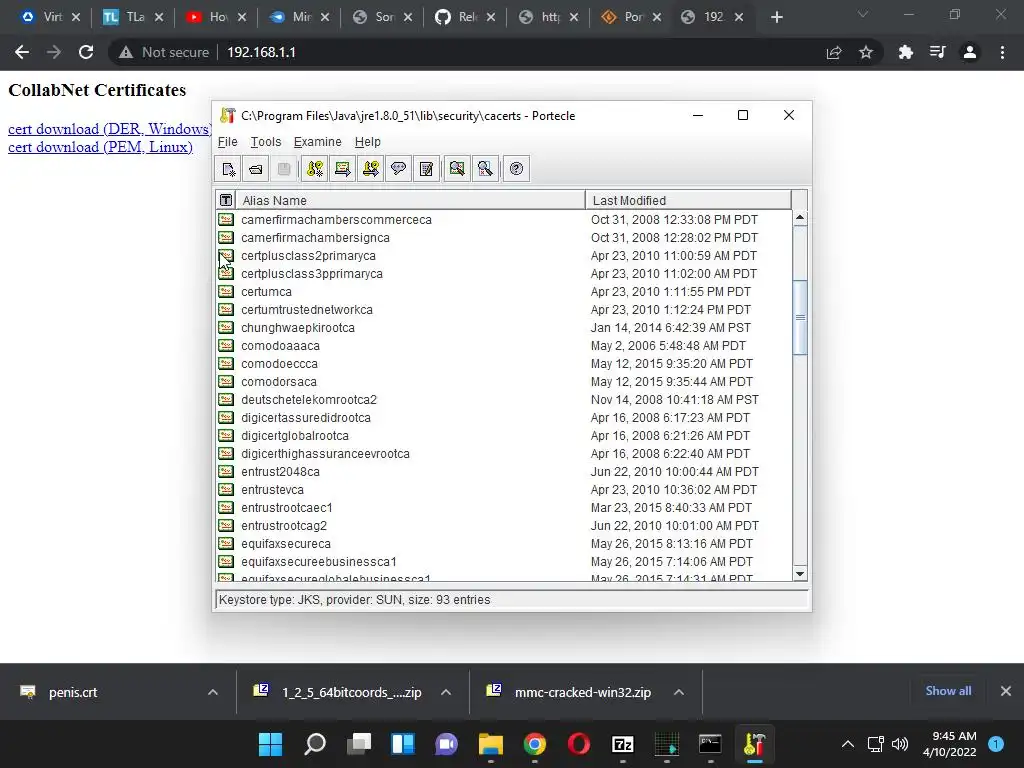The height and width of the screenshot is (768, 1024).
Task: Expand options for 1_2_5_64bitcoords zip download
Action: point(446,692)
